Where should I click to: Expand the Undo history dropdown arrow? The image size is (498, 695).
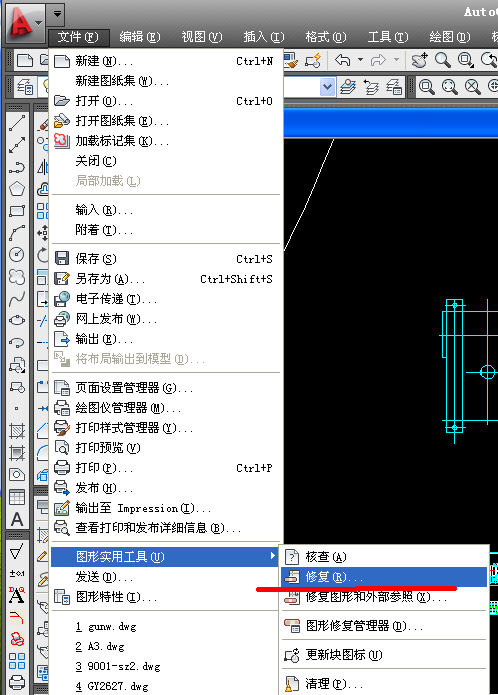point(360,59)
